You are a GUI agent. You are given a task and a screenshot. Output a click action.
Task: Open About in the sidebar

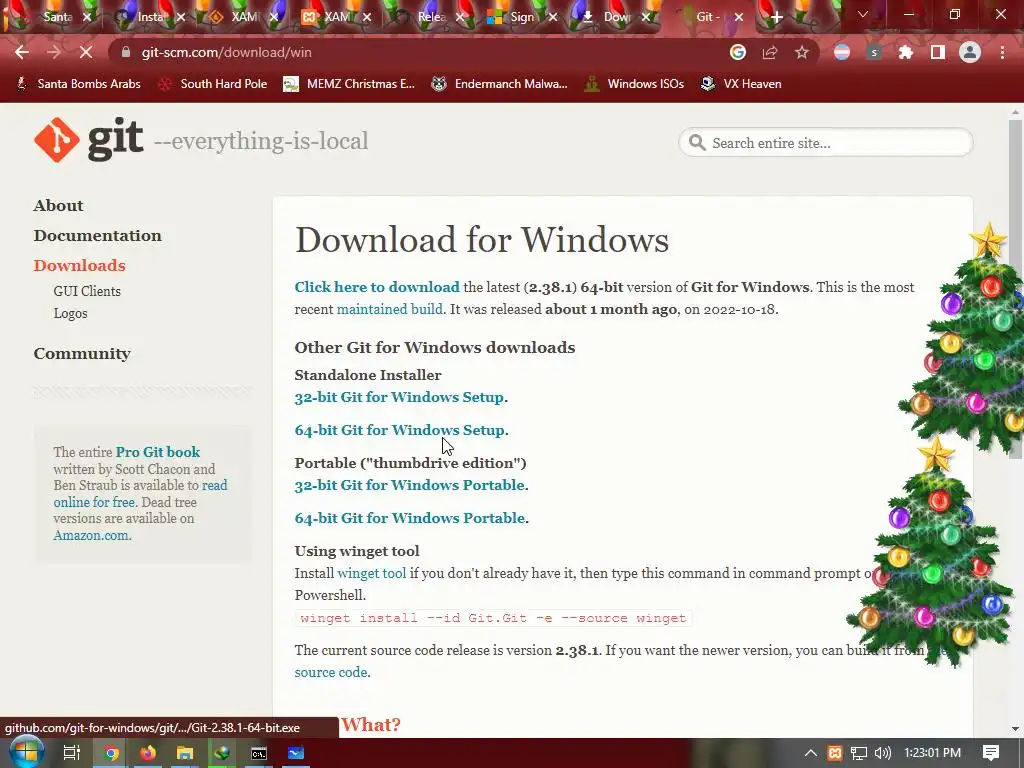58,206
